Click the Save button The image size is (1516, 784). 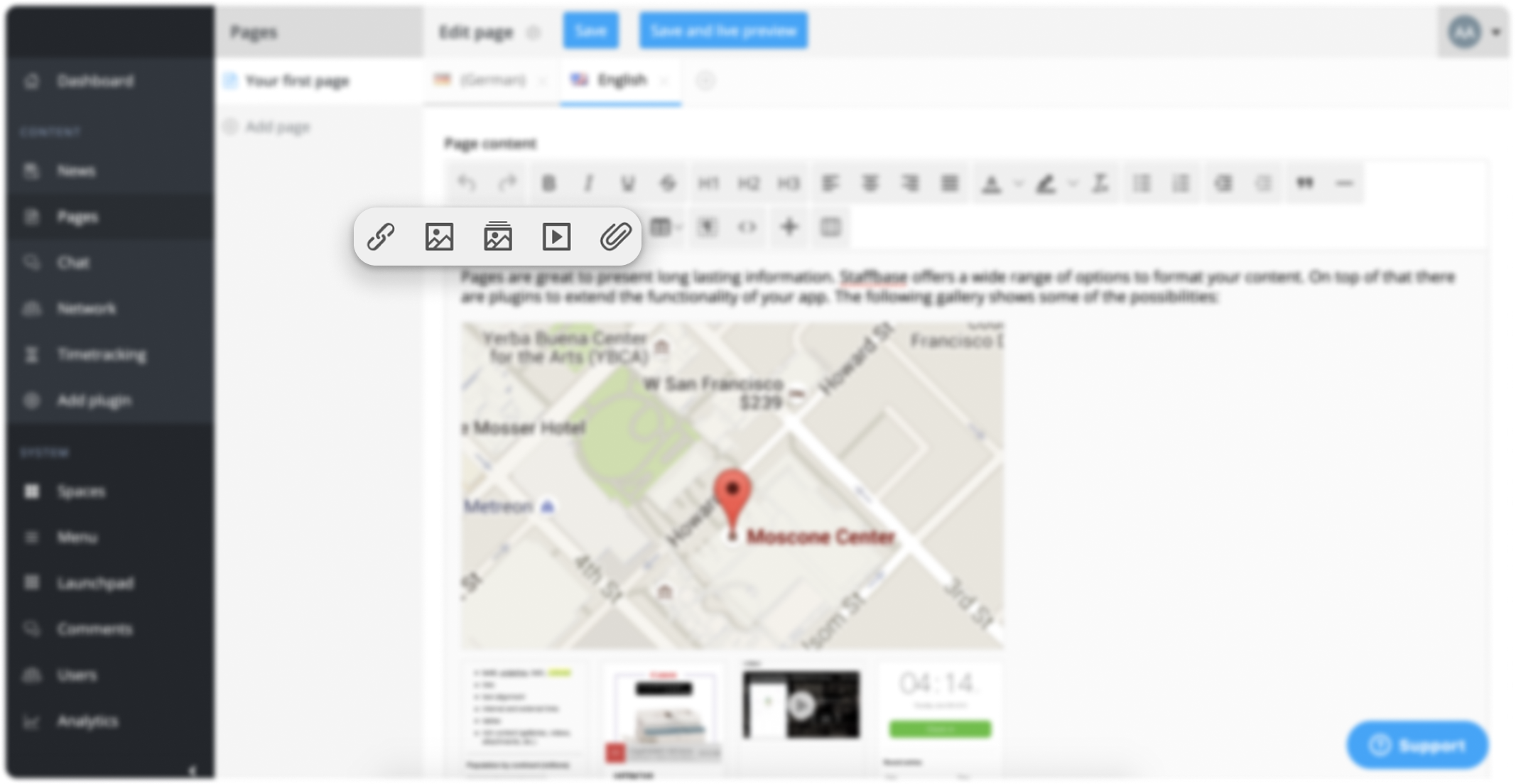coord(591,31)
